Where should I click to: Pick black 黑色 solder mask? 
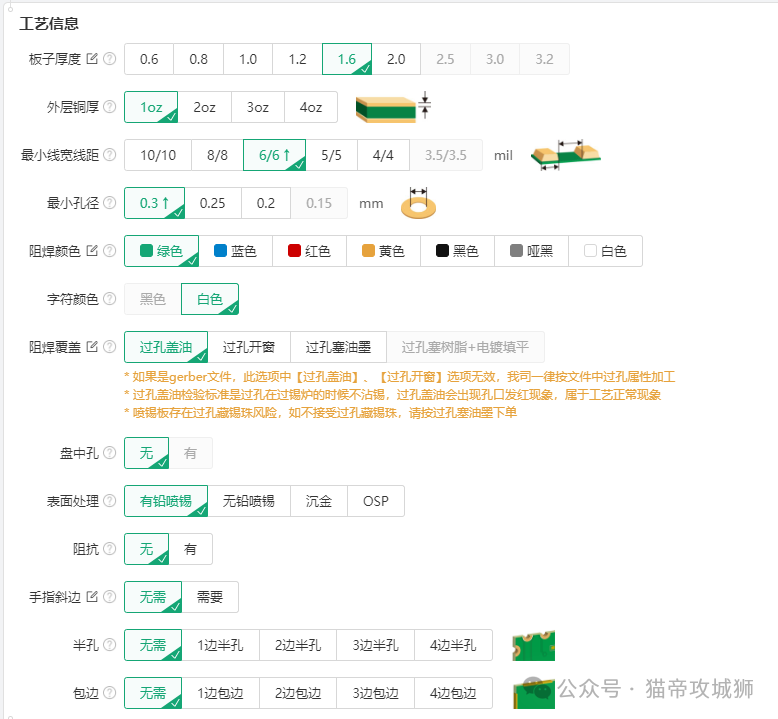pyautogui.click(x=457, y=251)
